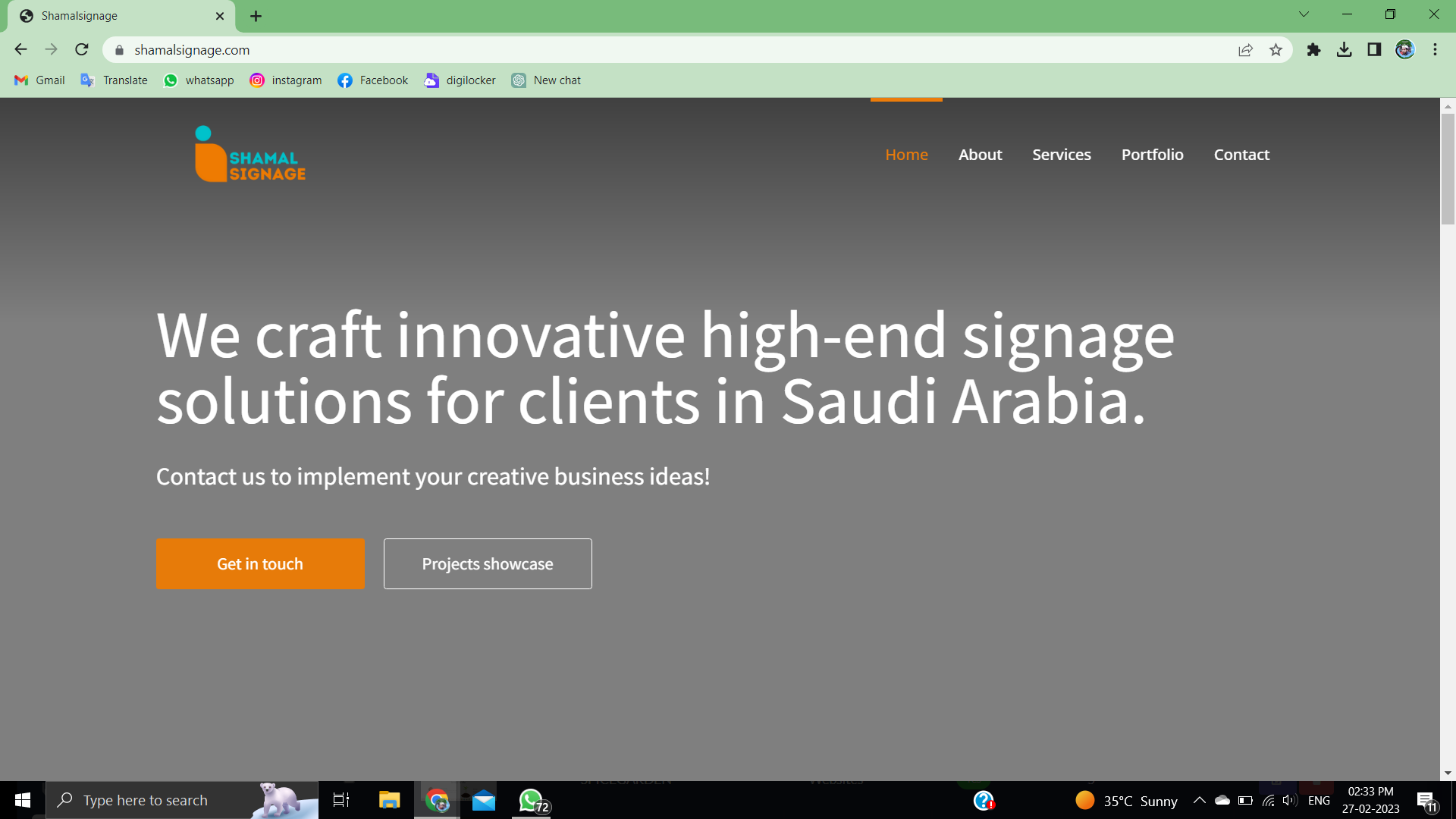Open the Chrome three-dot menu
The image size is (1456, 819).
tap(1435, 50)
